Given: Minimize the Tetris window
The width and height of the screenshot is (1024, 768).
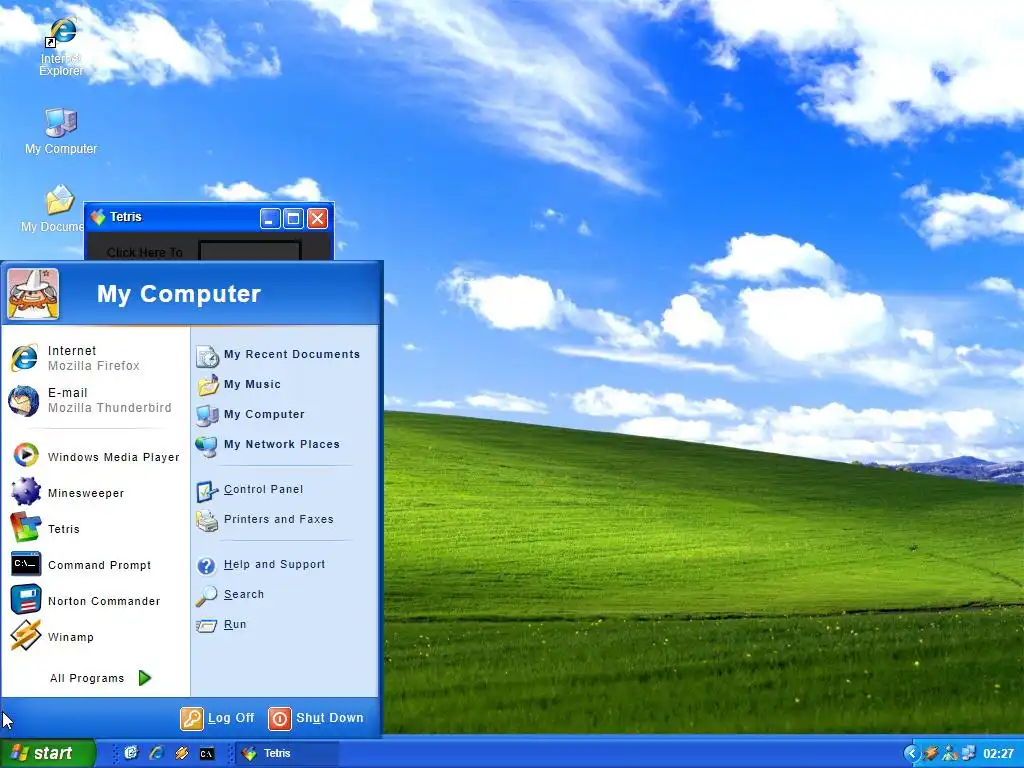Looking at the screenshot, I should tap(270, 218).
